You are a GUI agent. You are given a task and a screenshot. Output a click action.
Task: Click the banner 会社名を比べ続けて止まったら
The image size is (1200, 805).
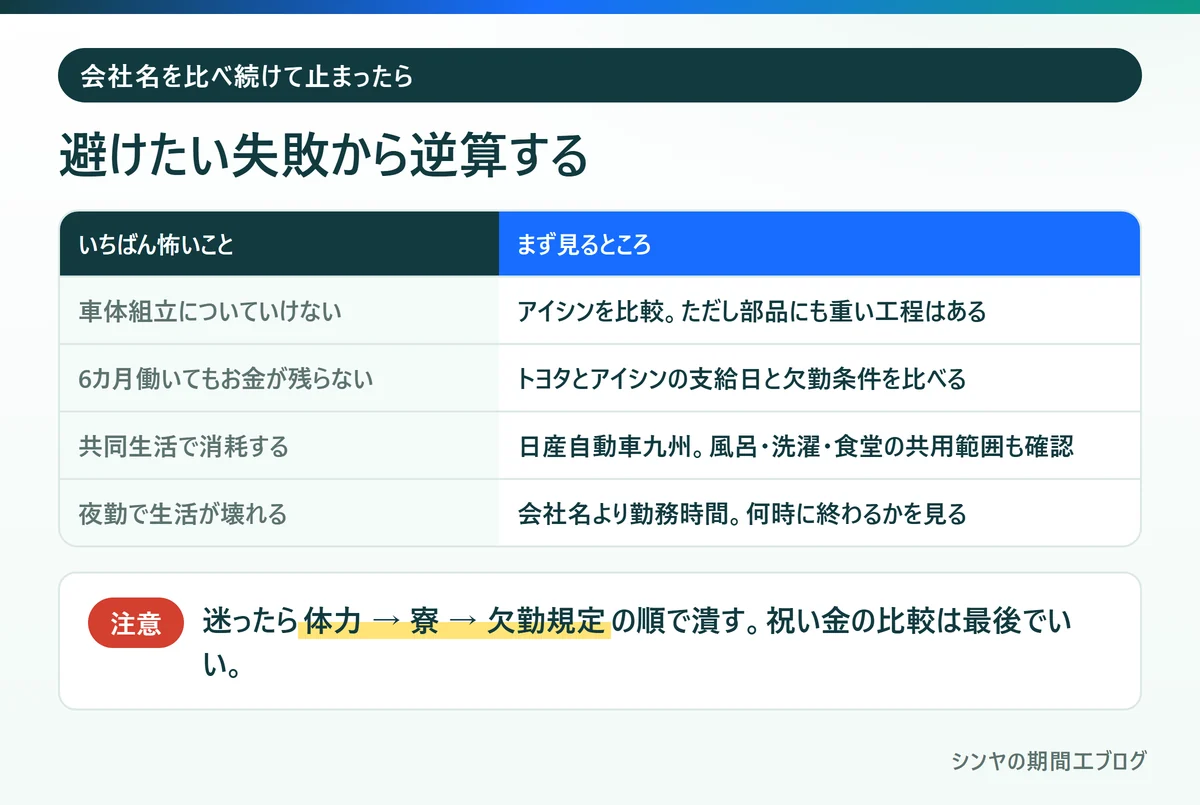tap(600, 75)
